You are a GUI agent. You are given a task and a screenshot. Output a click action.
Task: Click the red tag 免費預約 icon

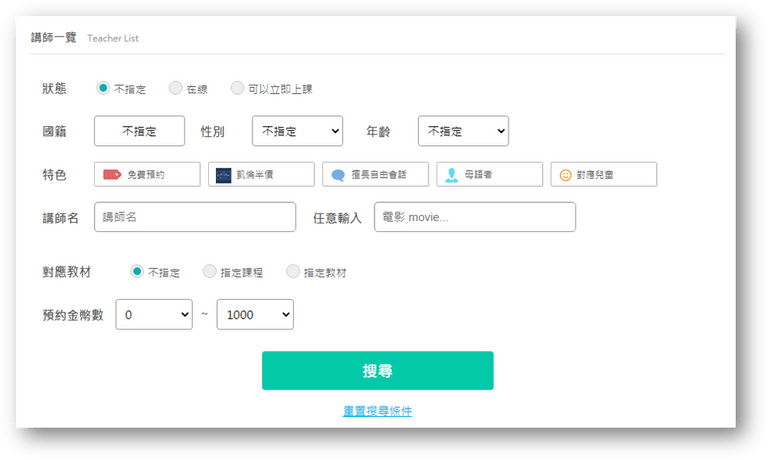[x=112, y=174]
